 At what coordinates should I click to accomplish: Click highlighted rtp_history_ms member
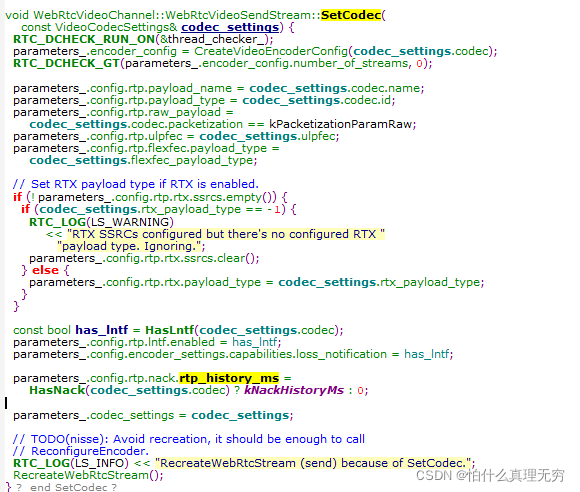[229, 378]
